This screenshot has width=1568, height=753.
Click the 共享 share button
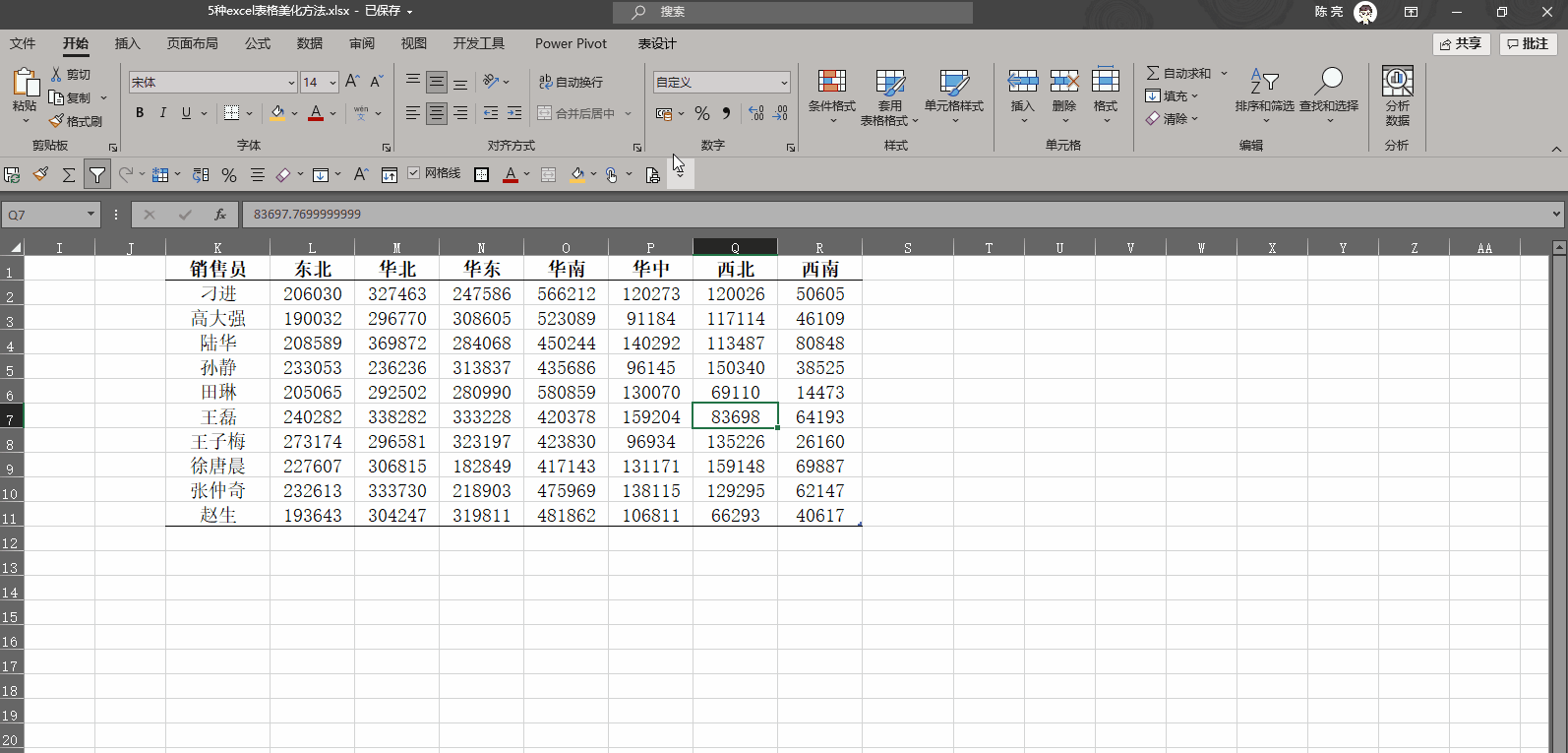(x=1461, y=43)
